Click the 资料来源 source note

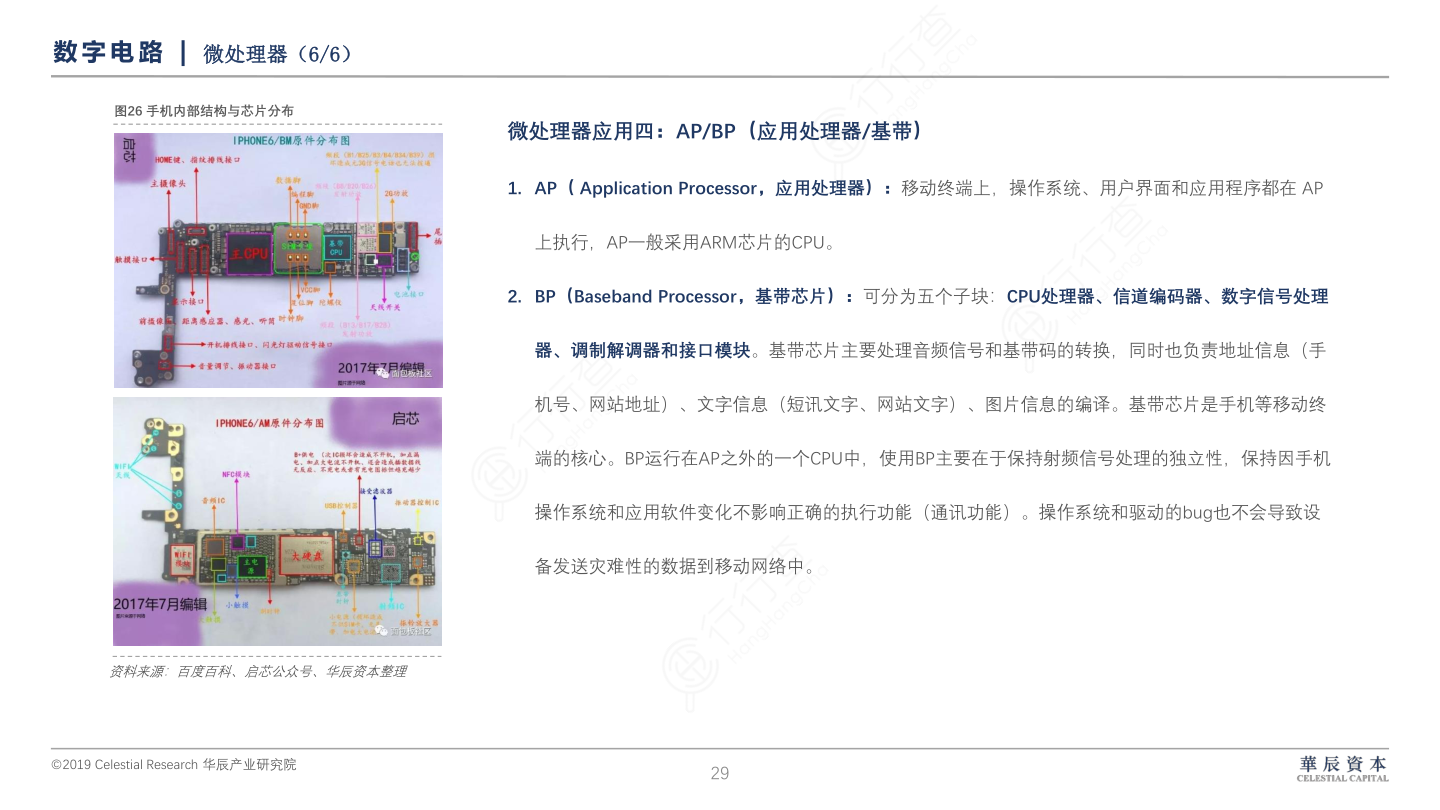258,672
